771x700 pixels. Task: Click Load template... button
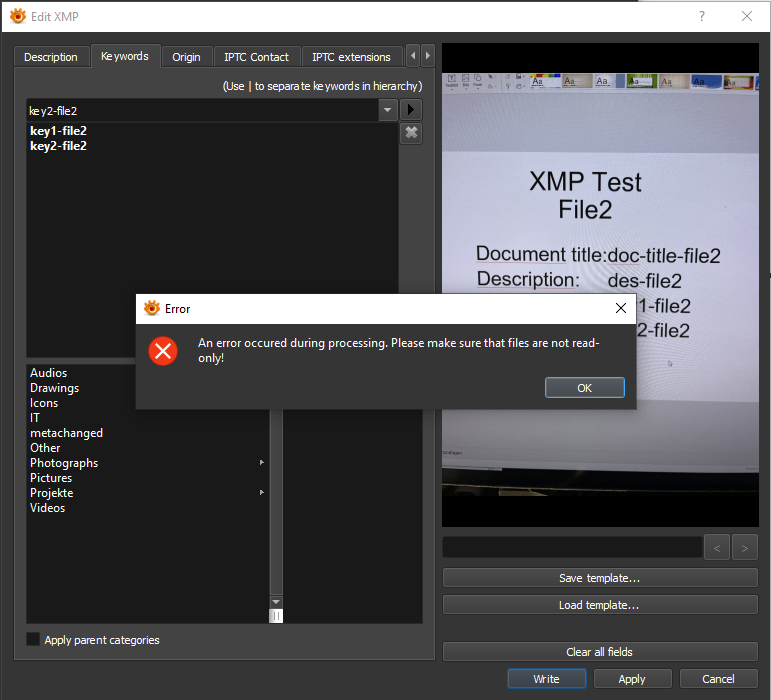point(600,605)
